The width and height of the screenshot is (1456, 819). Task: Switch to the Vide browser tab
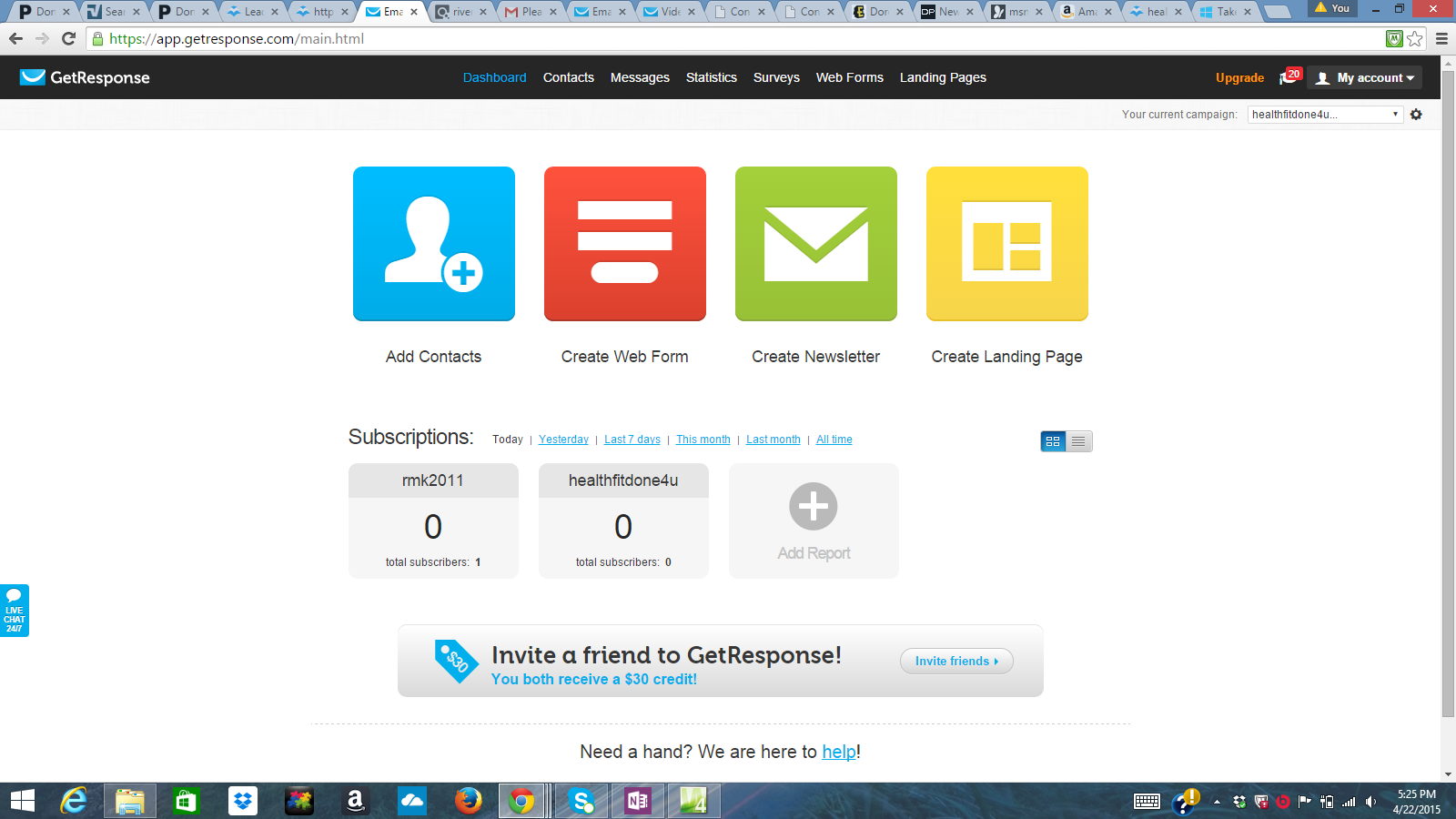(x=671, y=11)
